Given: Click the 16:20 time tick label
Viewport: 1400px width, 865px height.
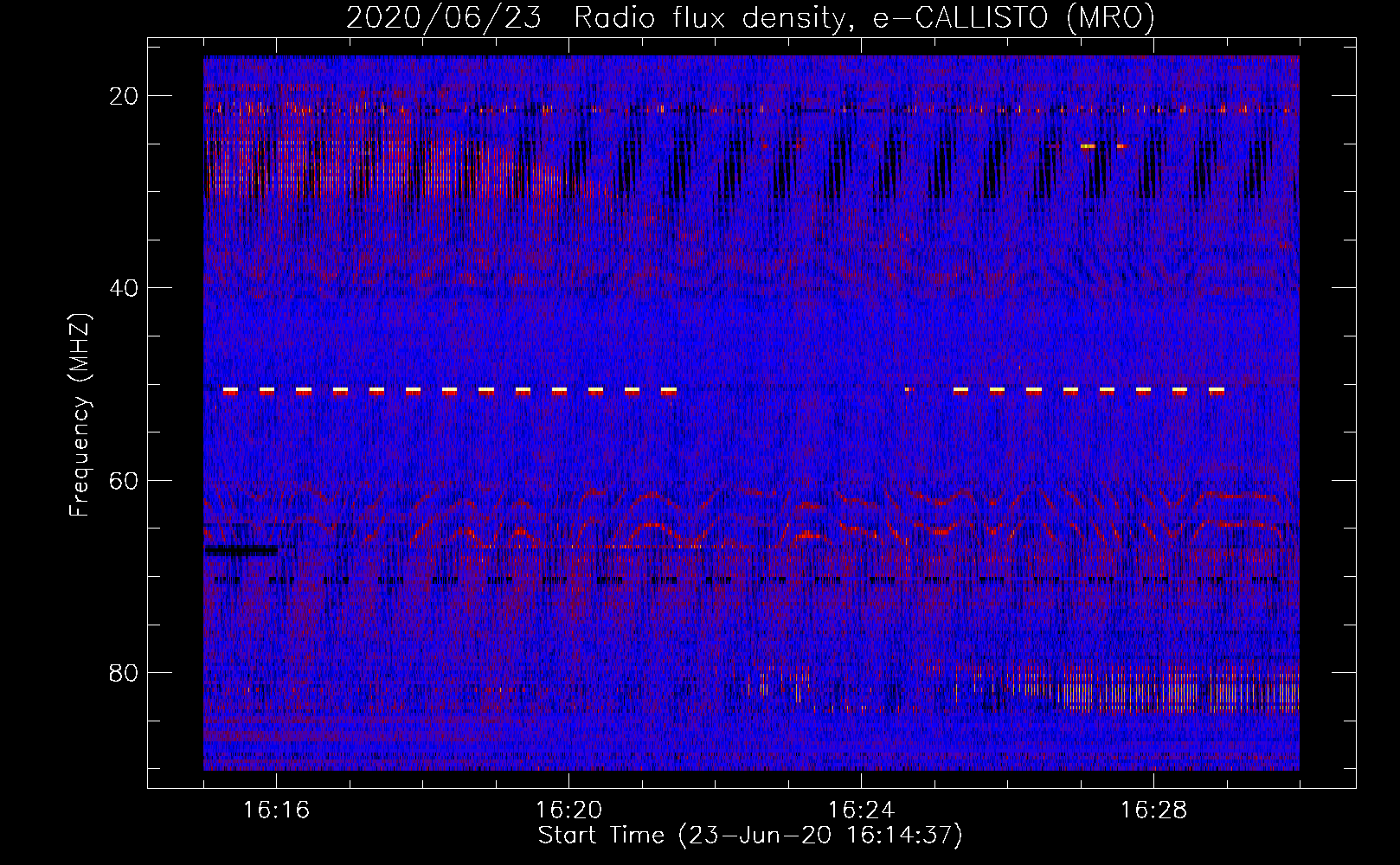Looking at the screenshot, I should tap(568, 811).
